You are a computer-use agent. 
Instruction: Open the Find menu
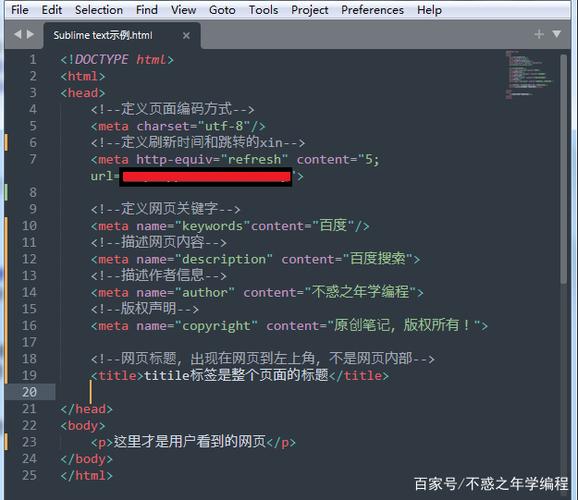coord(147,10)
